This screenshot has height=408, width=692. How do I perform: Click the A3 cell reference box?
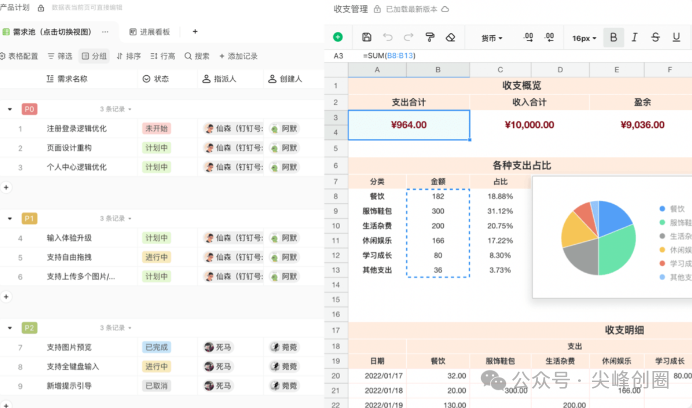coord(338,56)
